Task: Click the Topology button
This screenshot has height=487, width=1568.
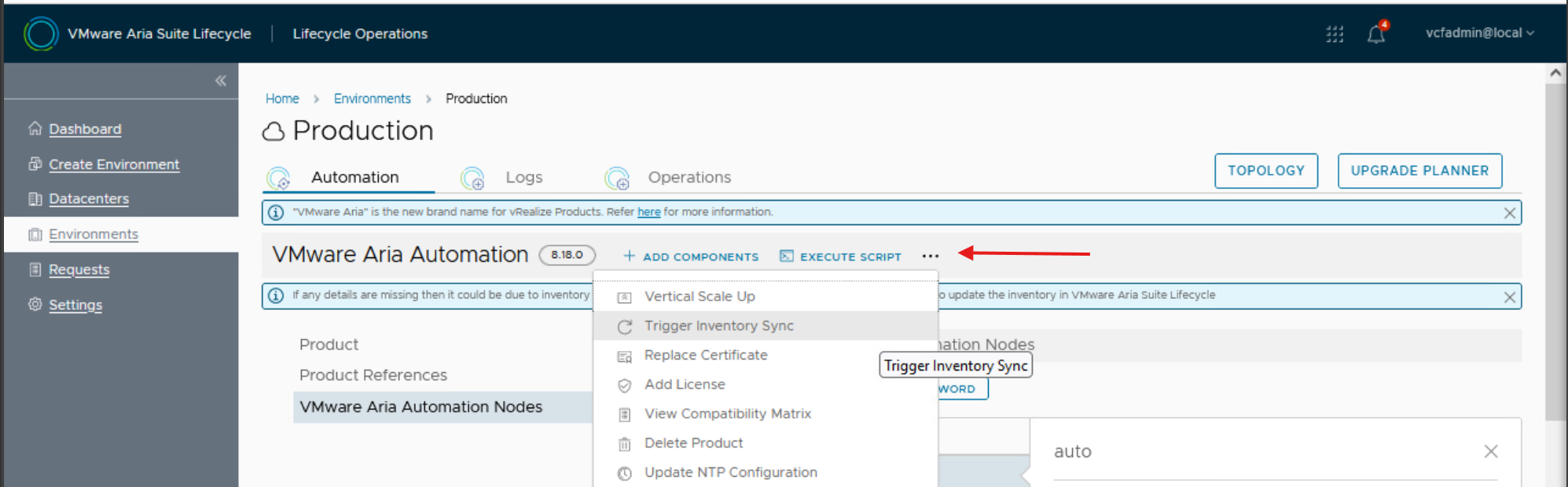Action: [x=1265, y=171]
